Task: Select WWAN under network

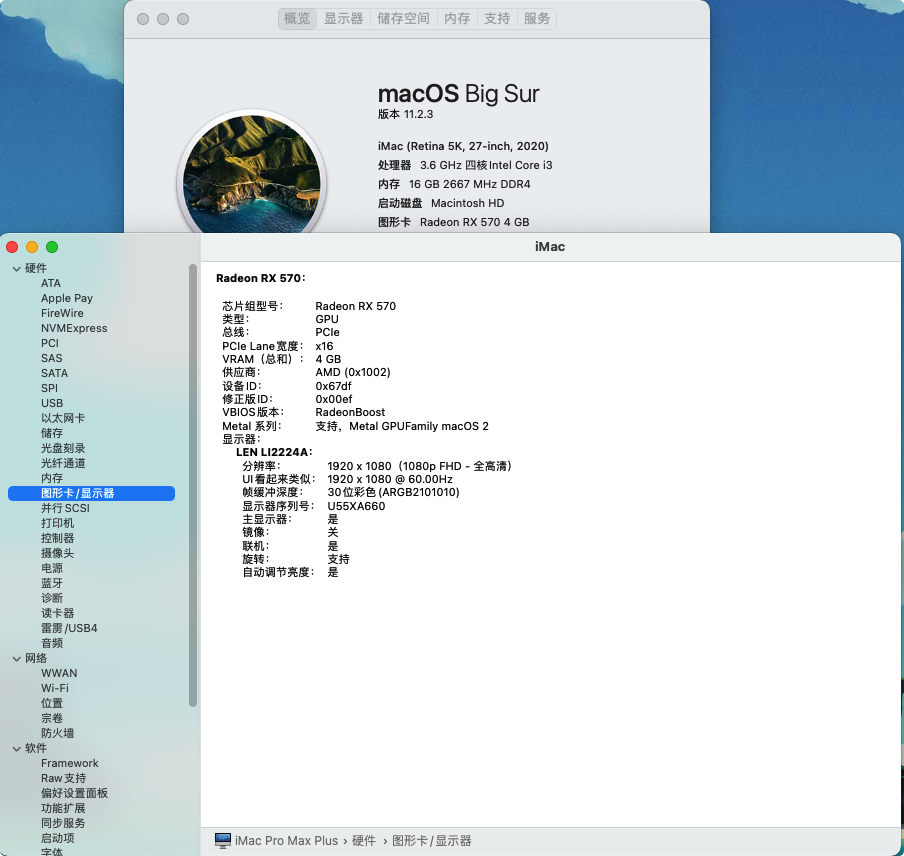Action: tap(59, 673)
